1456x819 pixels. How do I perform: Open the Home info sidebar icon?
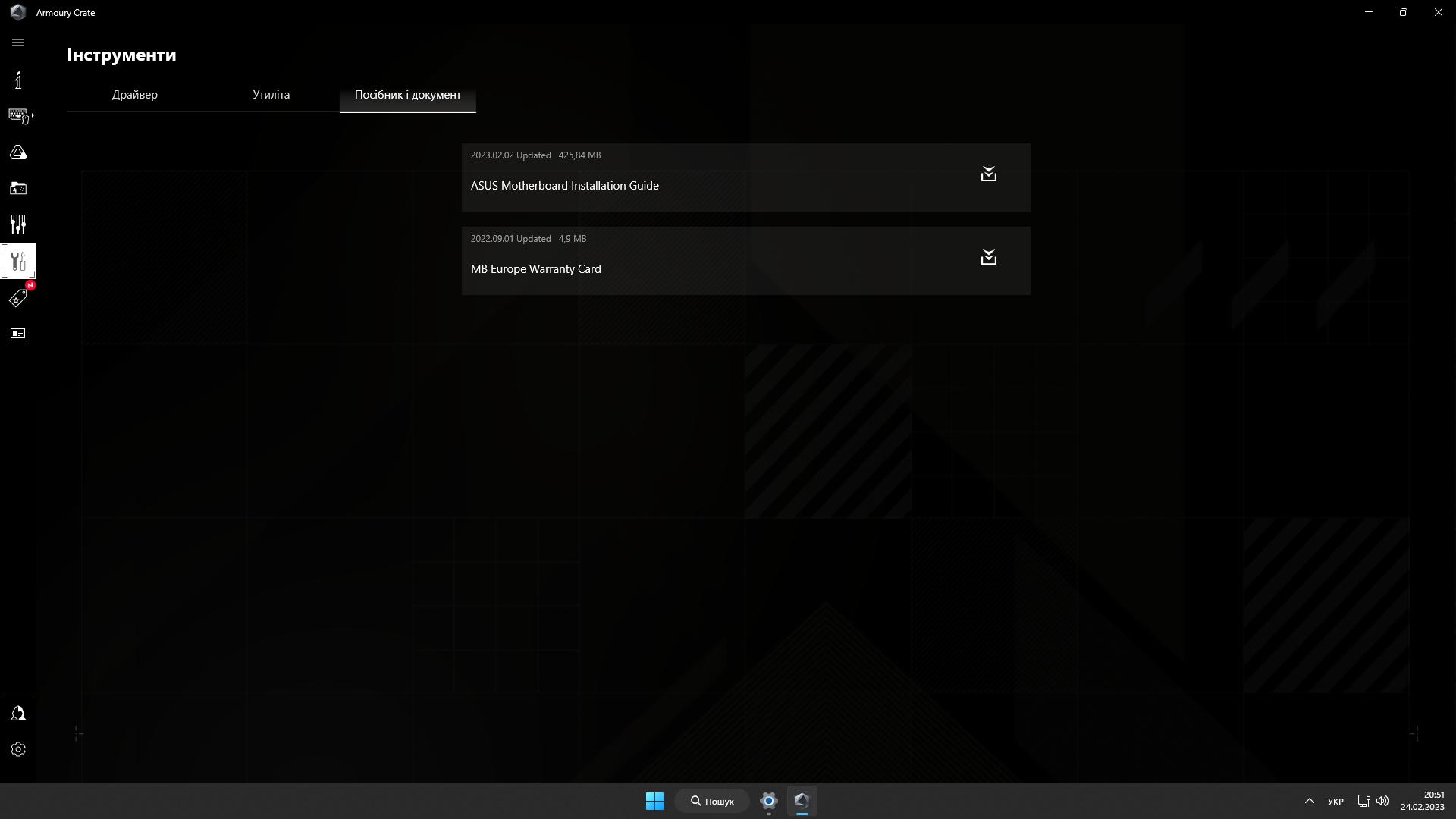pos(18,80)
